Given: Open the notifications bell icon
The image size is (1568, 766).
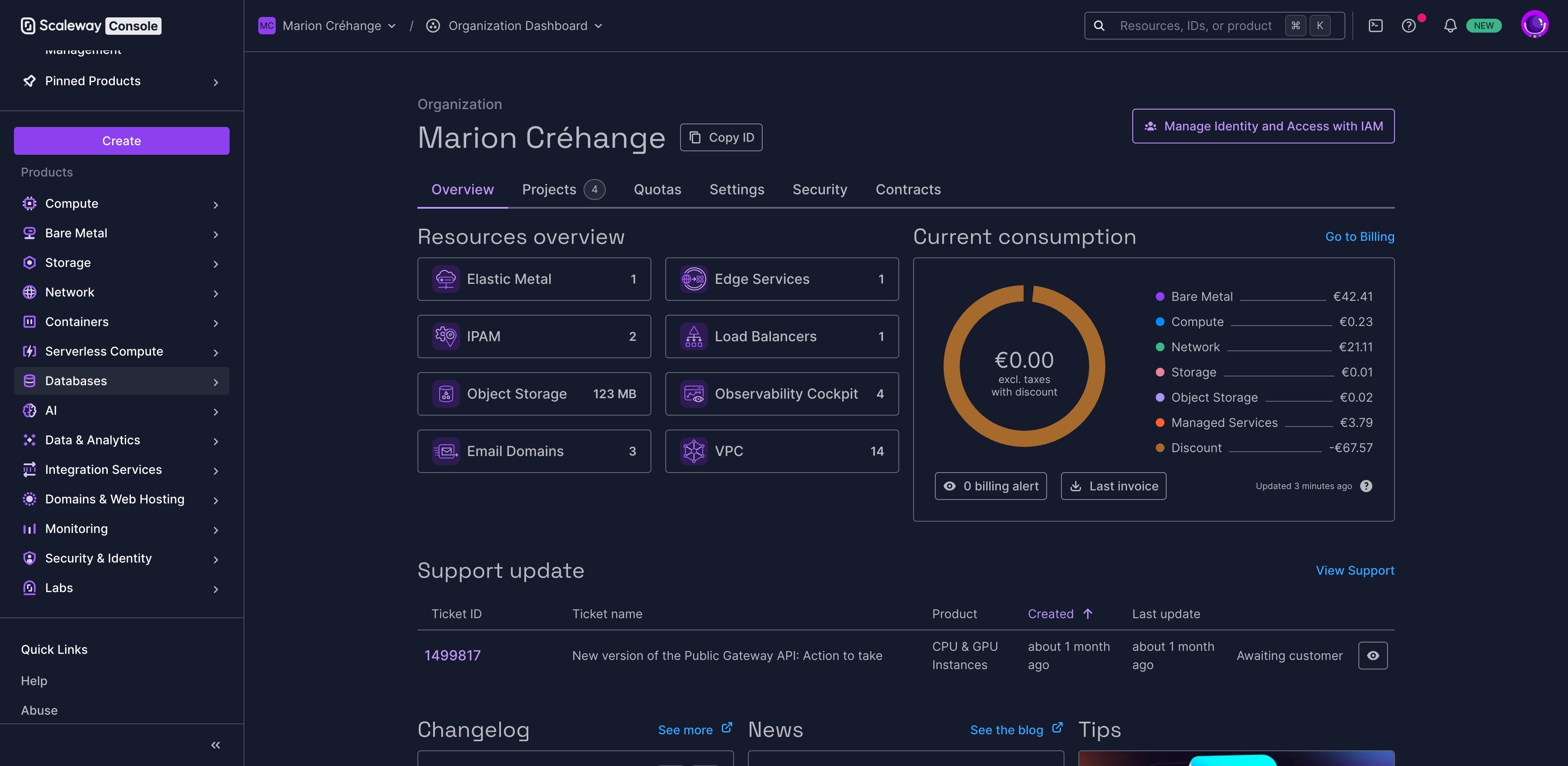Looking at the screenshot, I should pos(1451,26).
